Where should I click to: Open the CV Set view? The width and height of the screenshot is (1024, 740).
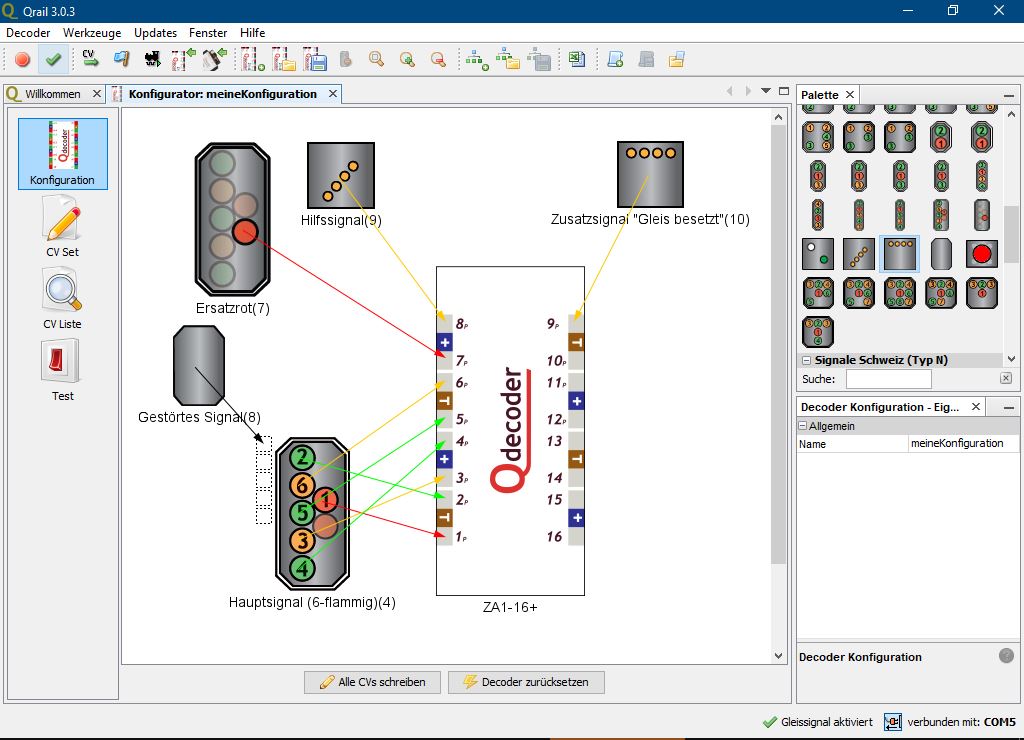click(63, 227)
